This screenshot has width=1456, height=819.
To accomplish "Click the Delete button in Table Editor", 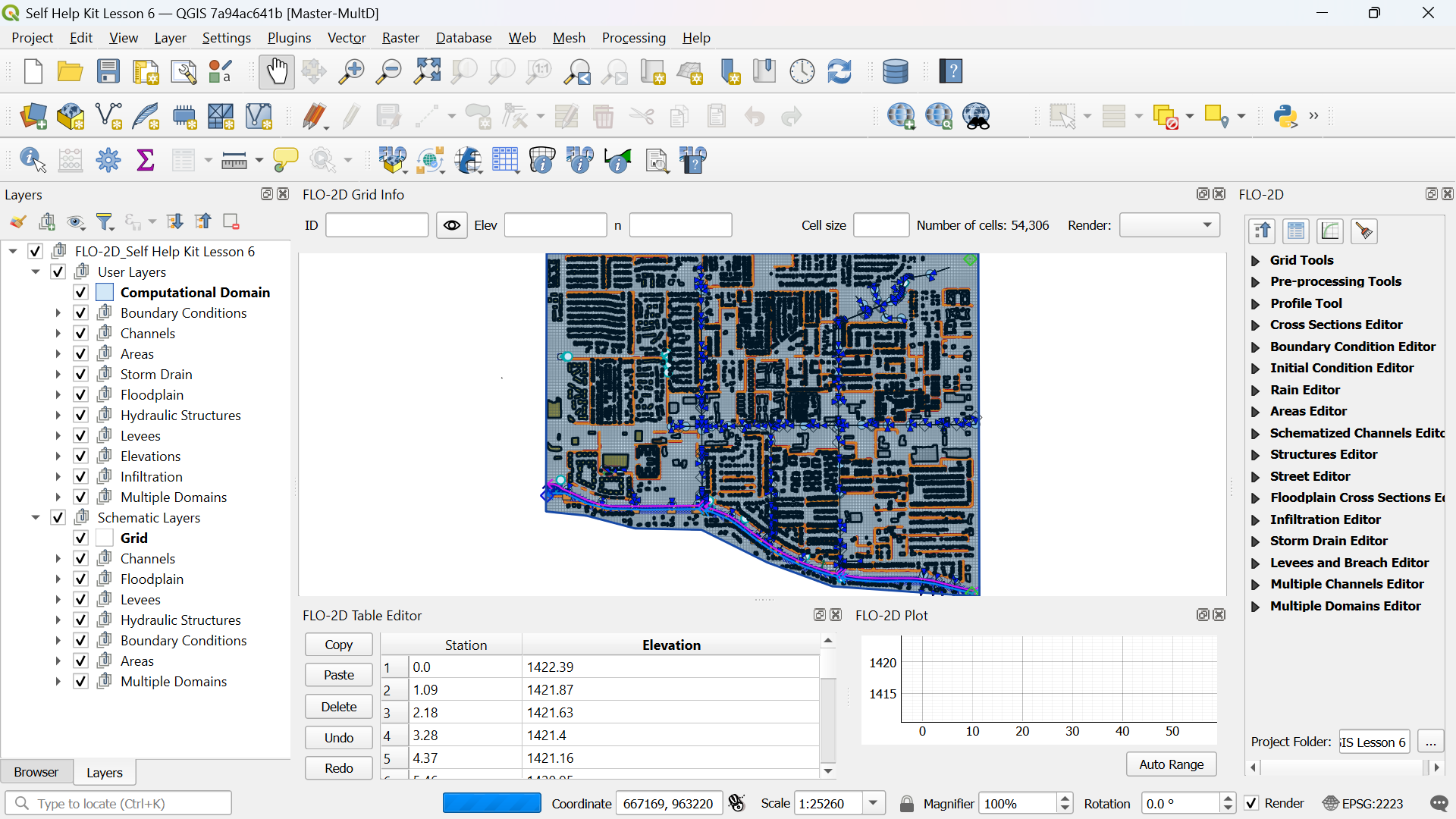I will pyautogui.click(x=338, y=706).
